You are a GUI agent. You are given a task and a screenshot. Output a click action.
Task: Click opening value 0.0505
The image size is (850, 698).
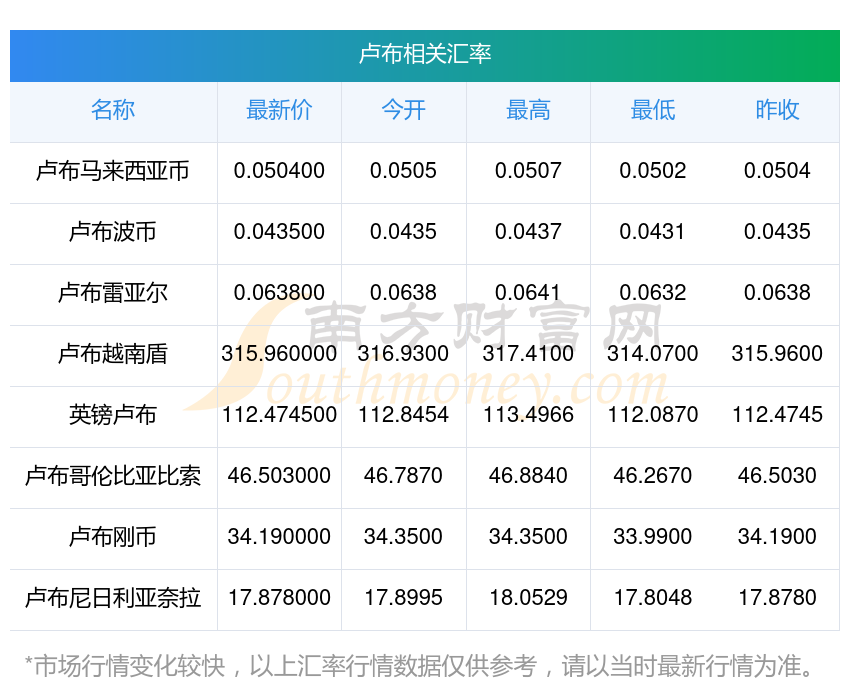[x=403, y=171]
